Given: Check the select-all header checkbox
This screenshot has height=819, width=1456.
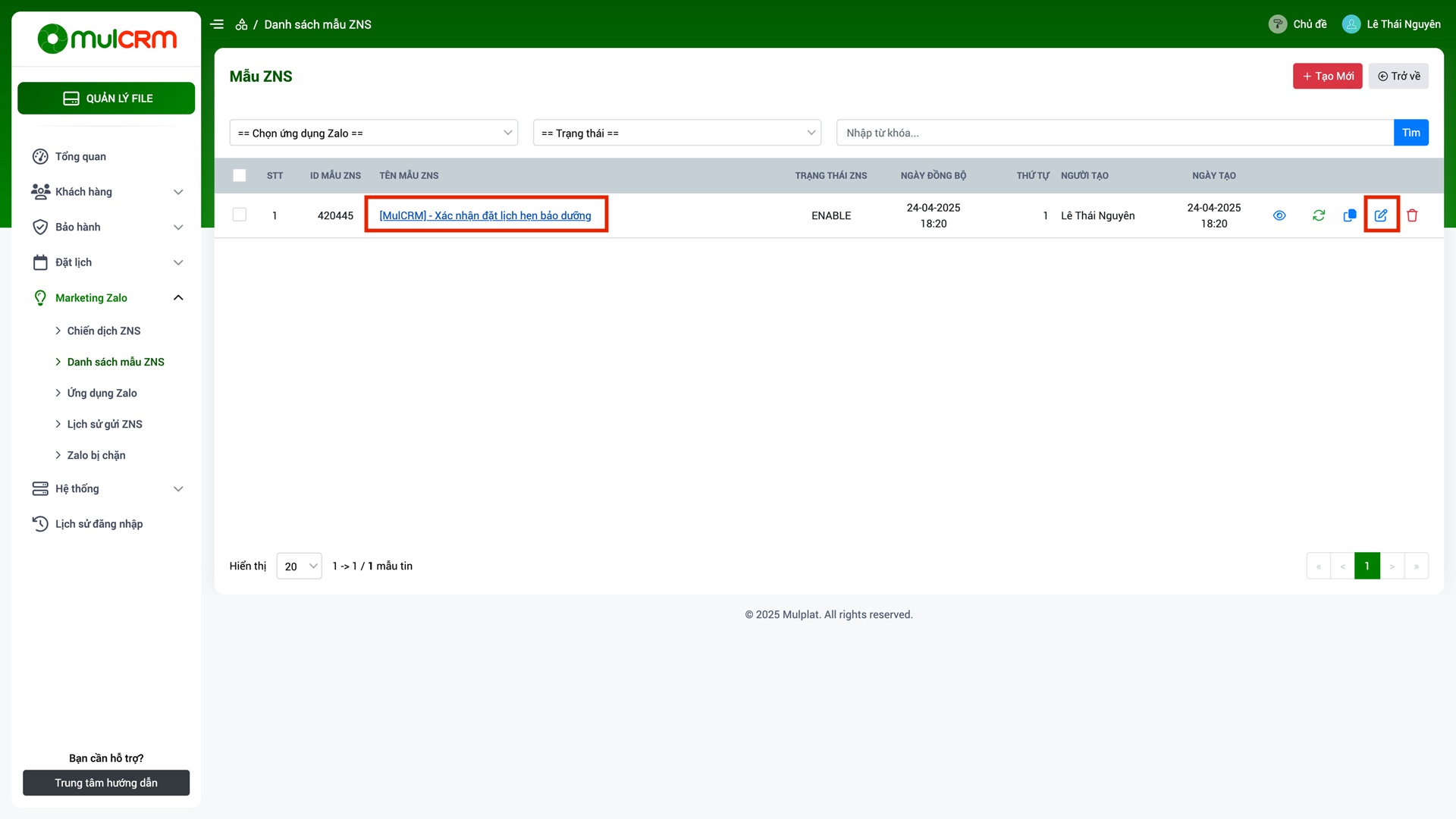Looking at the screenshot, I should click(240, 175).
